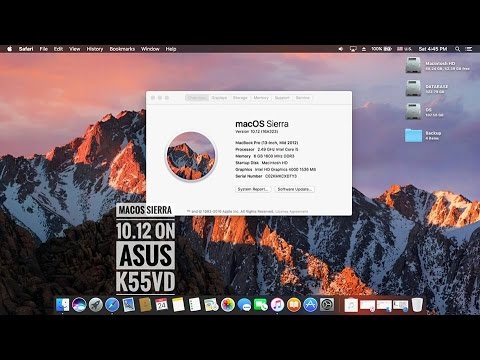Open Spotlight search magnifier icon
The width and height of the screenshot is (480, 360).
(x=458, y=49)
